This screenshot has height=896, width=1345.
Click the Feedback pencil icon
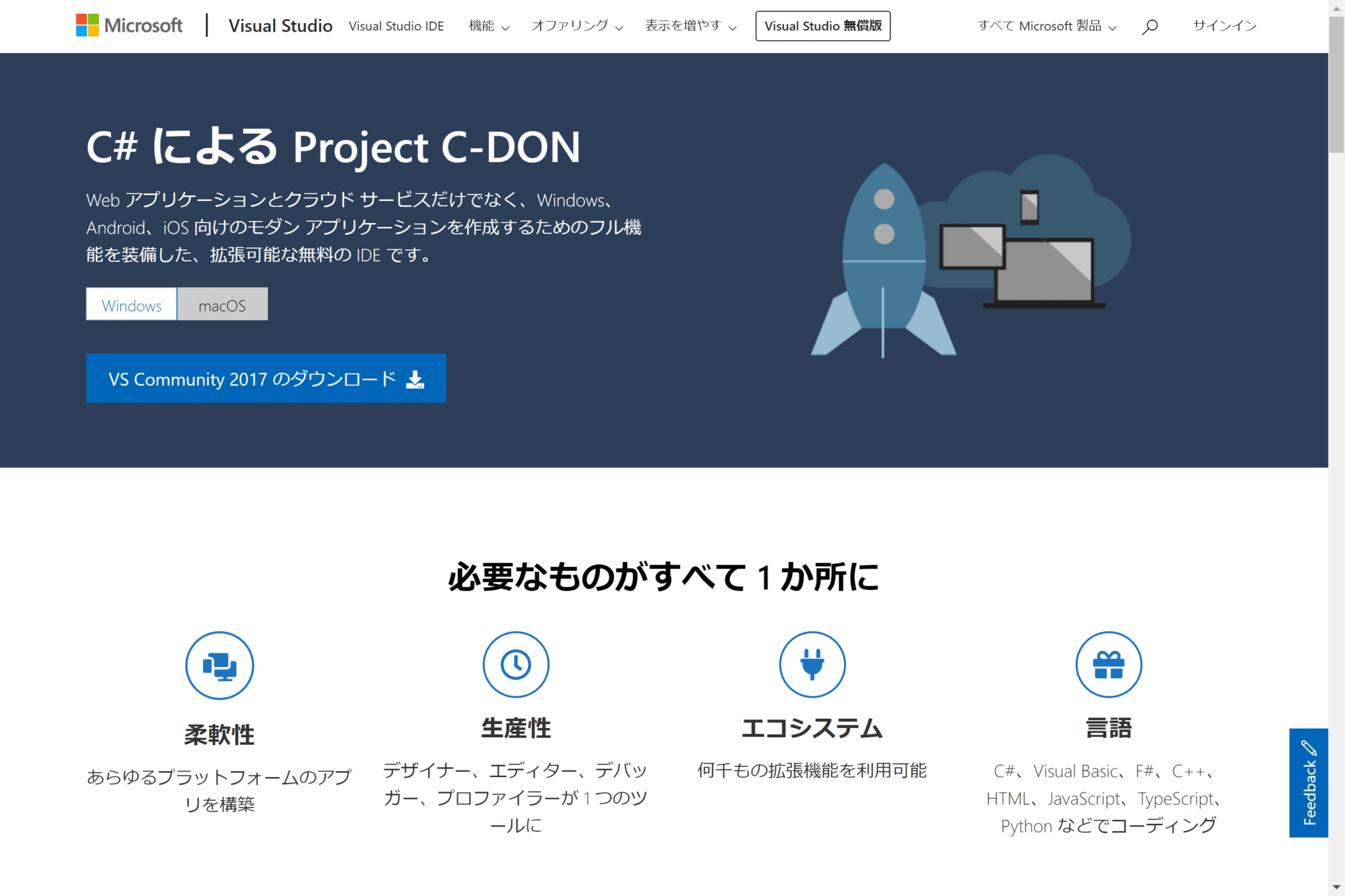pyautogui.click(x=1308, y=748)
